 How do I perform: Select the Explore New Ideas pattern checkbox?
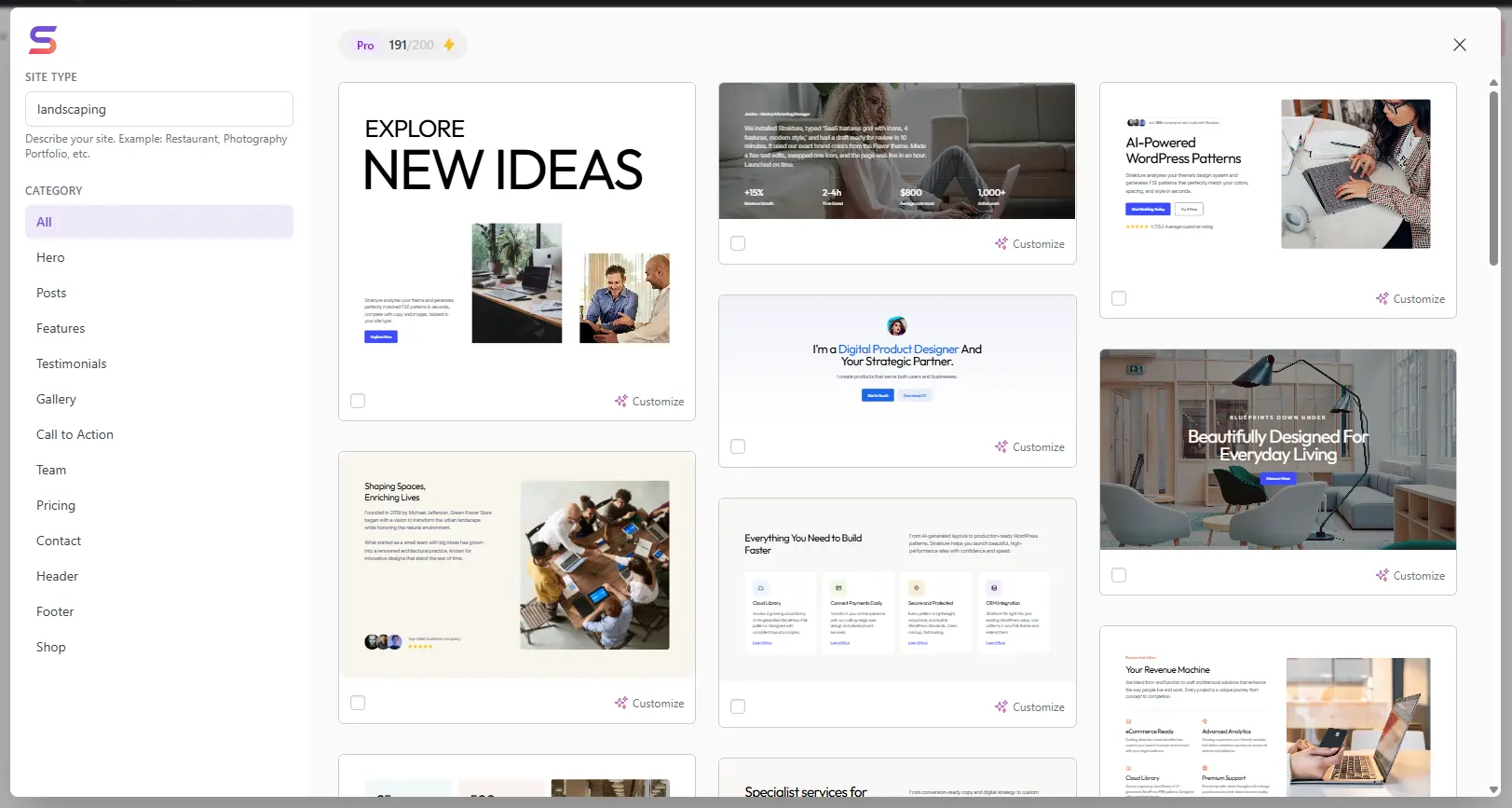click(358, 401)
